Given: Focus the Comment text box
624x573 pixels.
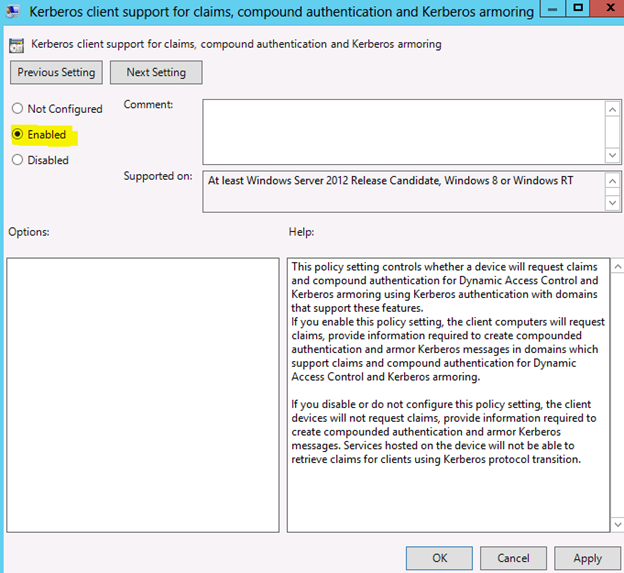Looking at the screenshot, I should click(404, 132).
